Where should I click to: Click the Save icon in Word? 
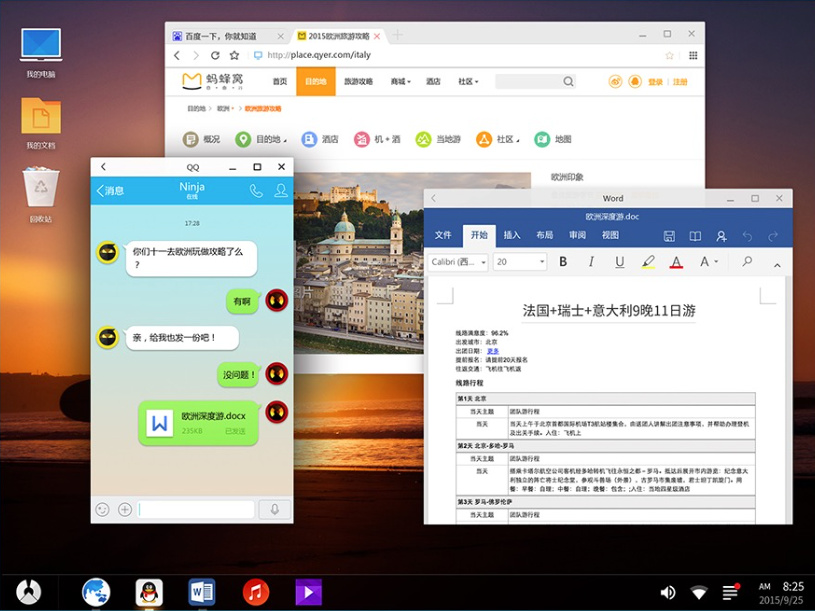669,236
